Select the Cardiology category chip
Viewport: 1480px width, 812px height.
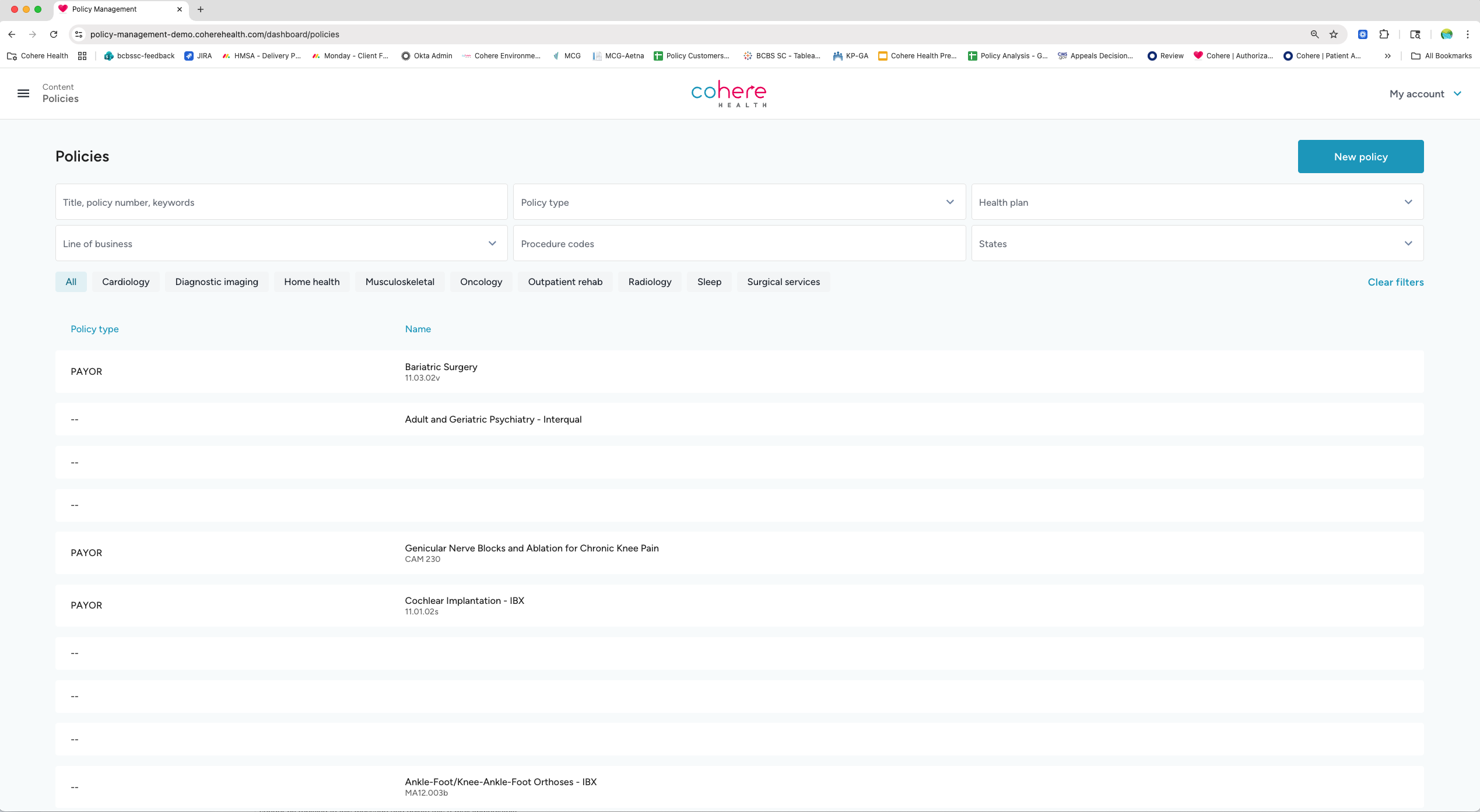(x=126, y=282)
